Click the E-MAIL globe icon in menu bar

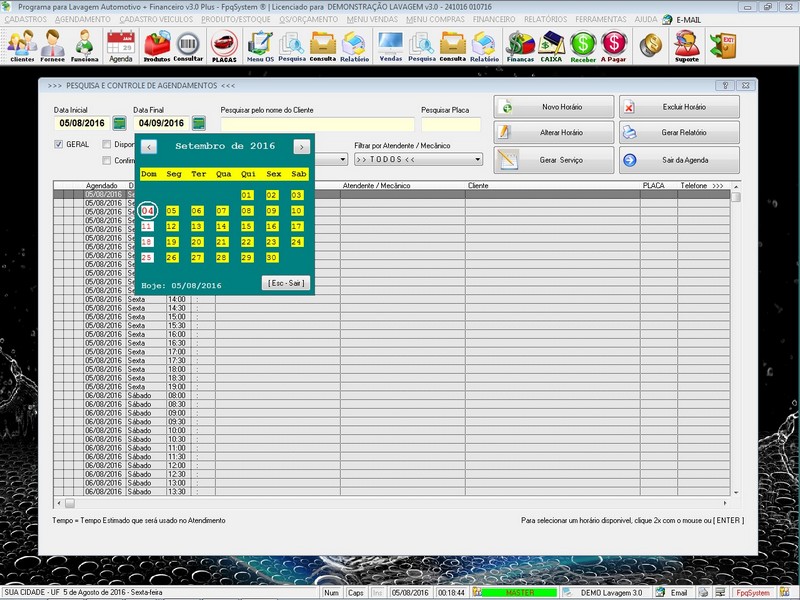tap(667, 19)
